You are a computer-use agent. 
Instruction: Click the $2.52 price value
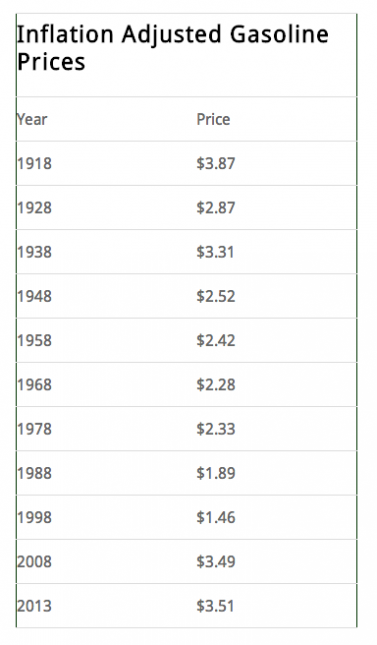(216, 296)
